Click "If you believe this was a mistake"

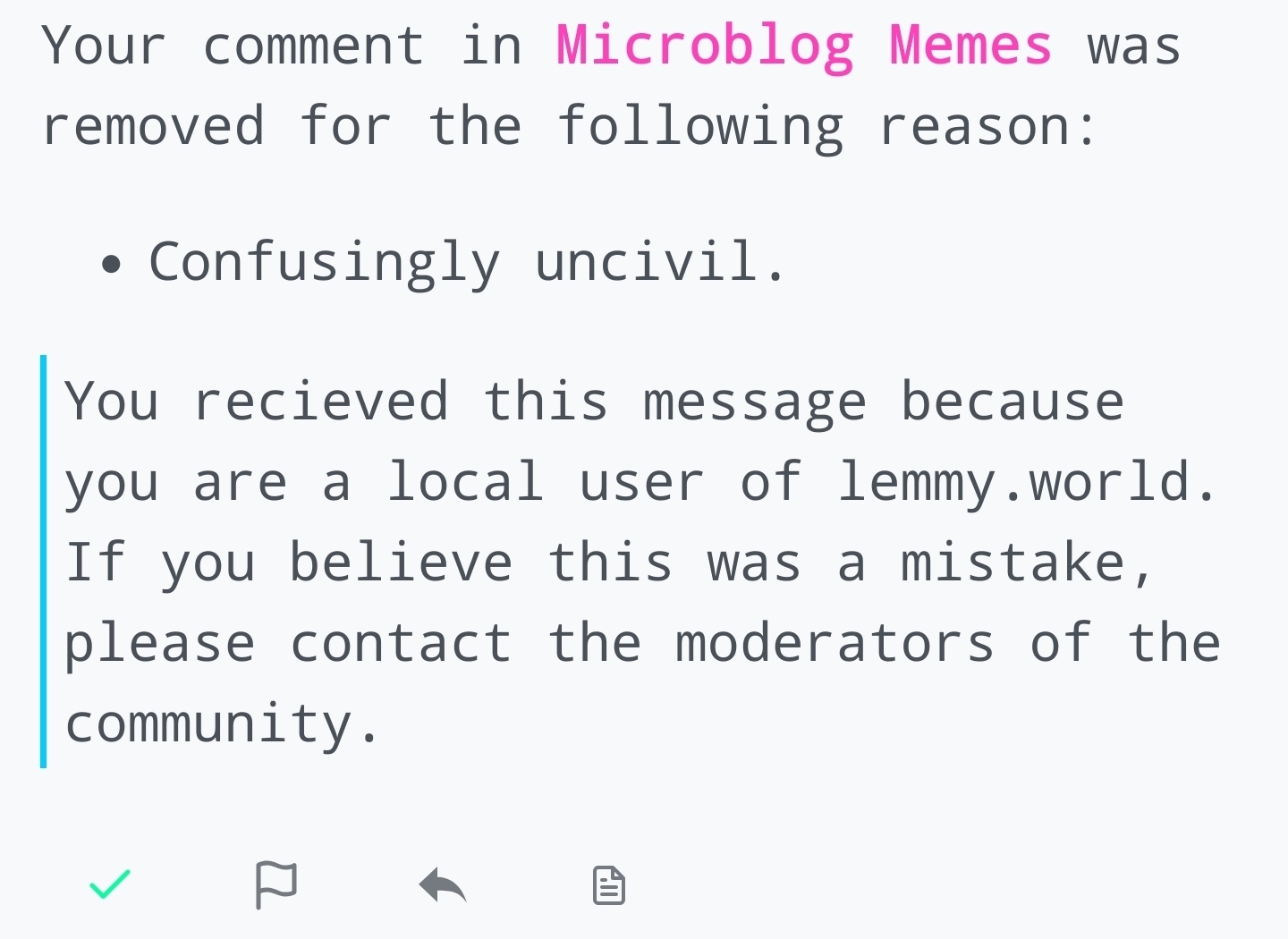click(x=610, y=563)
